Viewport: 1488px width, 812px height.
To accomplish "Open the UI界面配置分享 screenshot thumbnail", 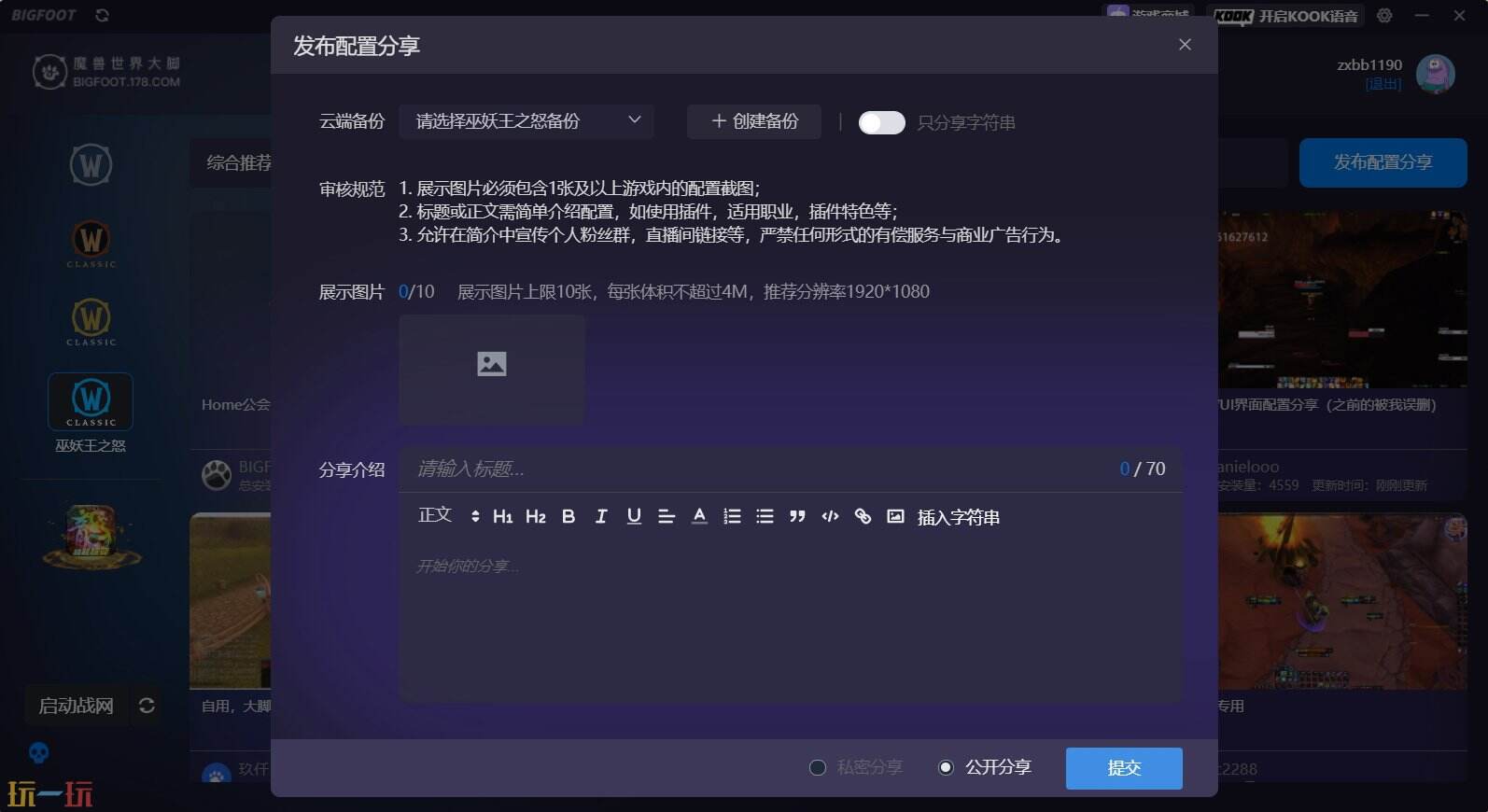I will (1342, 299).
